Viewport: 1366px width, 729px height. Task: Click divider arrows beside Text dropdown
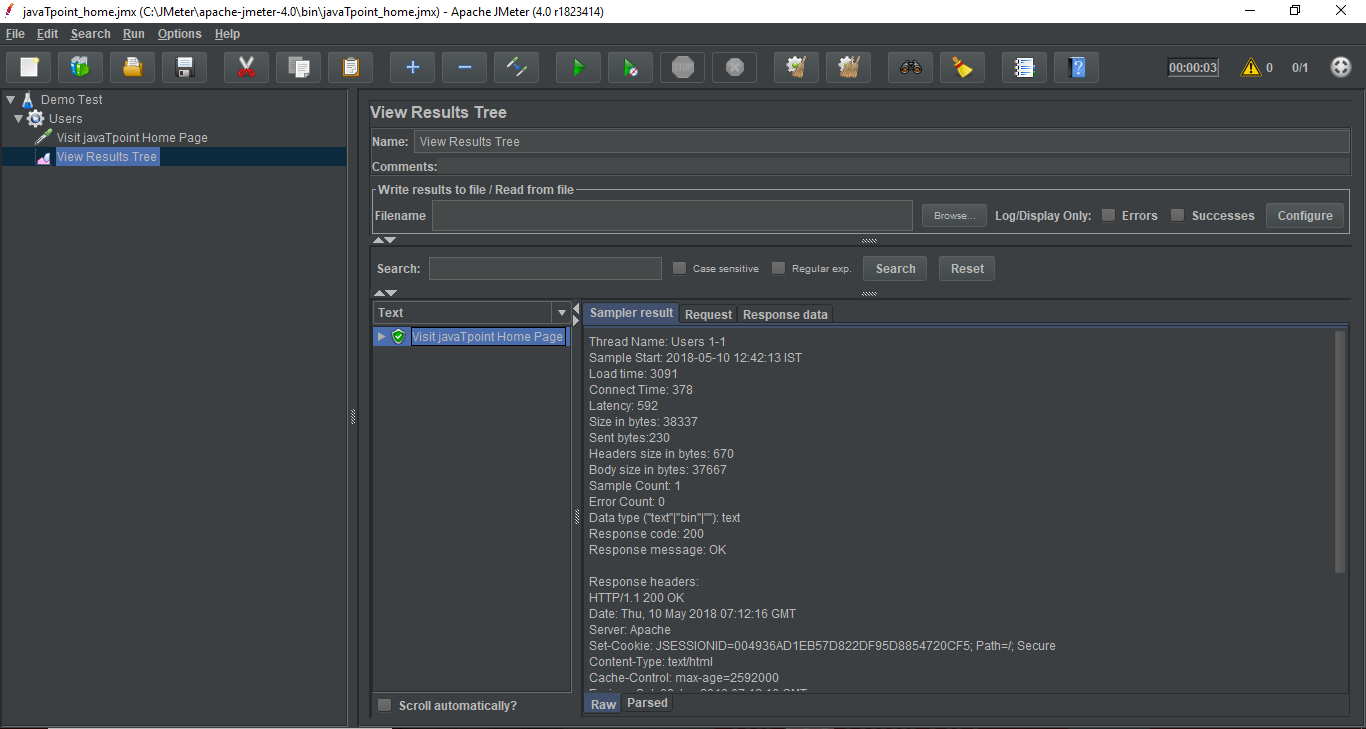(576, 313)
